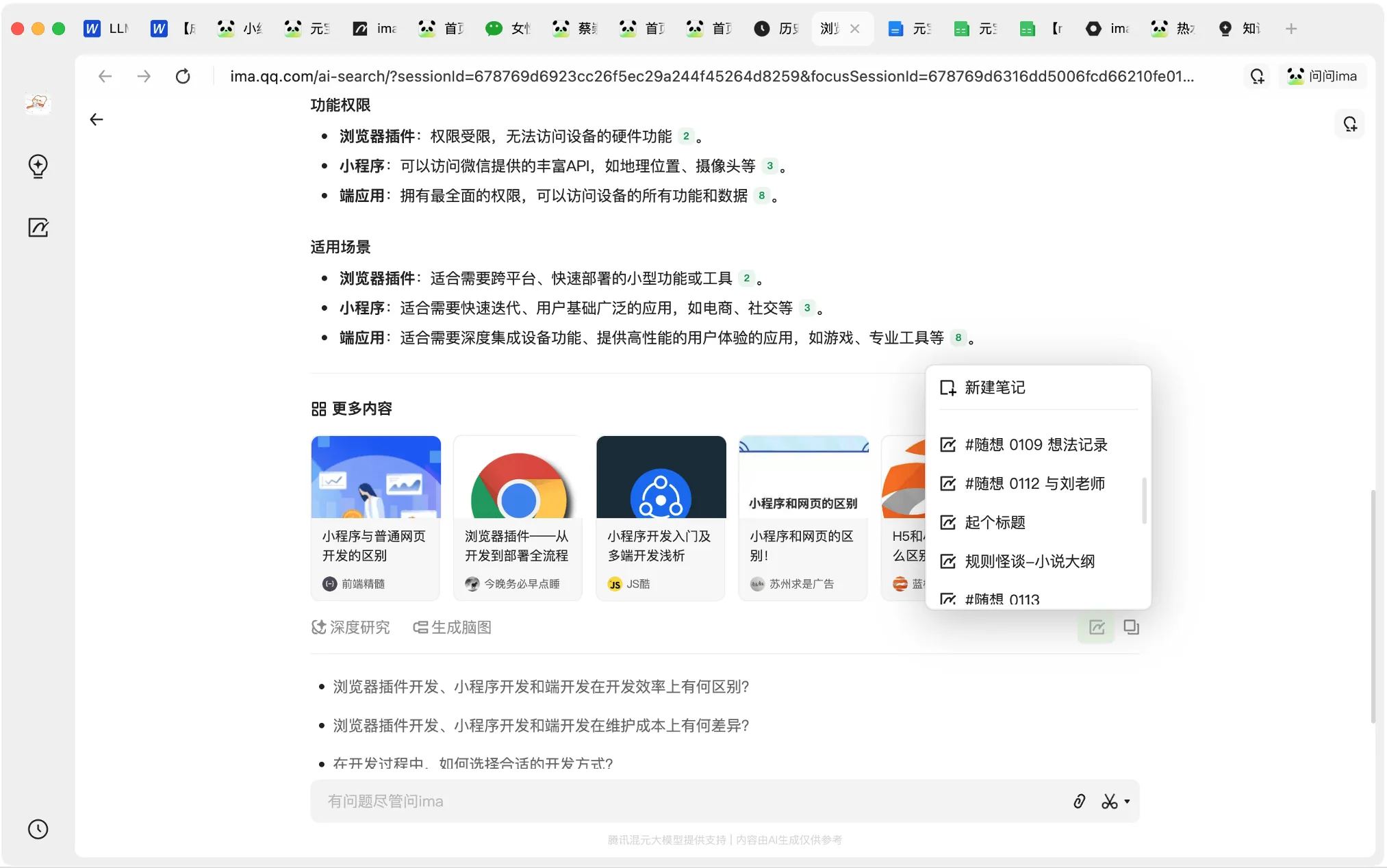Image resolution: width=1387 pixels, height=868 pixels.
Task: Click suggested question about 开发效率
Action: (541, 687)
